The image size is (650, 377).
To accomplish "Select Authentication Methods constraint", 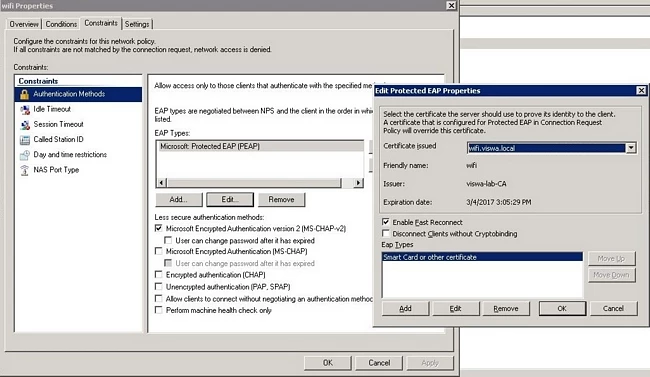I will pyautogui.click(x=78, y=94).
